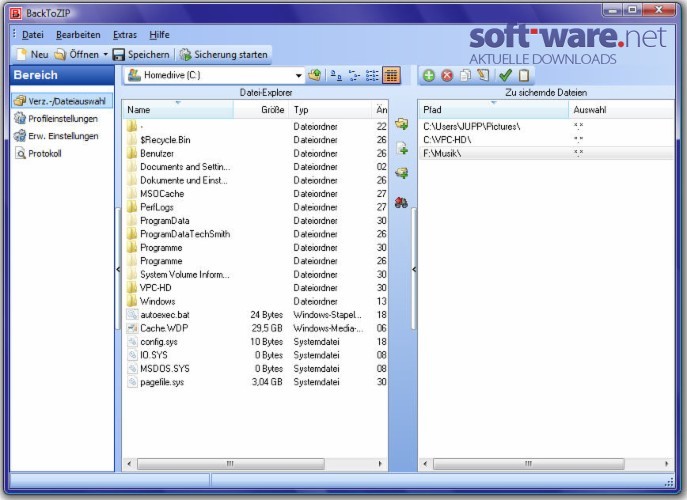Open the Hilfe menu

159,35
